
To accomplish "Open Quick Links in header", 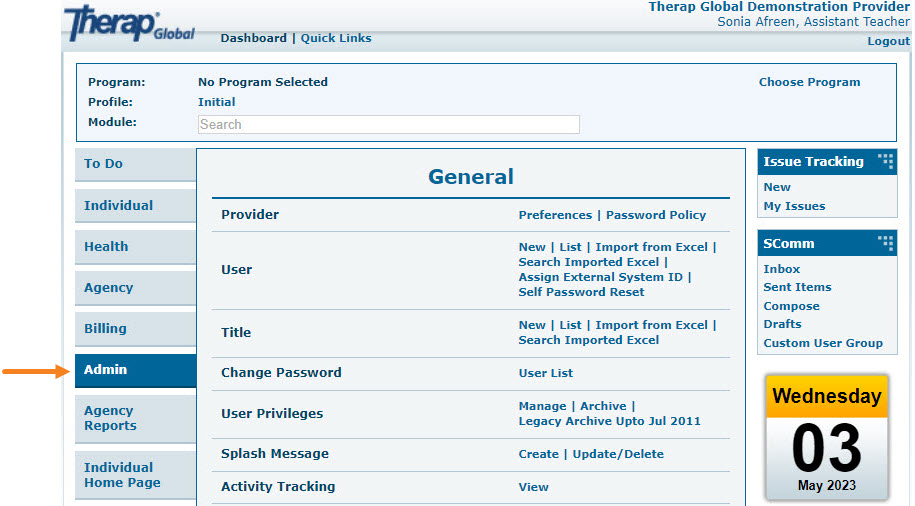I will coord(336,38).
